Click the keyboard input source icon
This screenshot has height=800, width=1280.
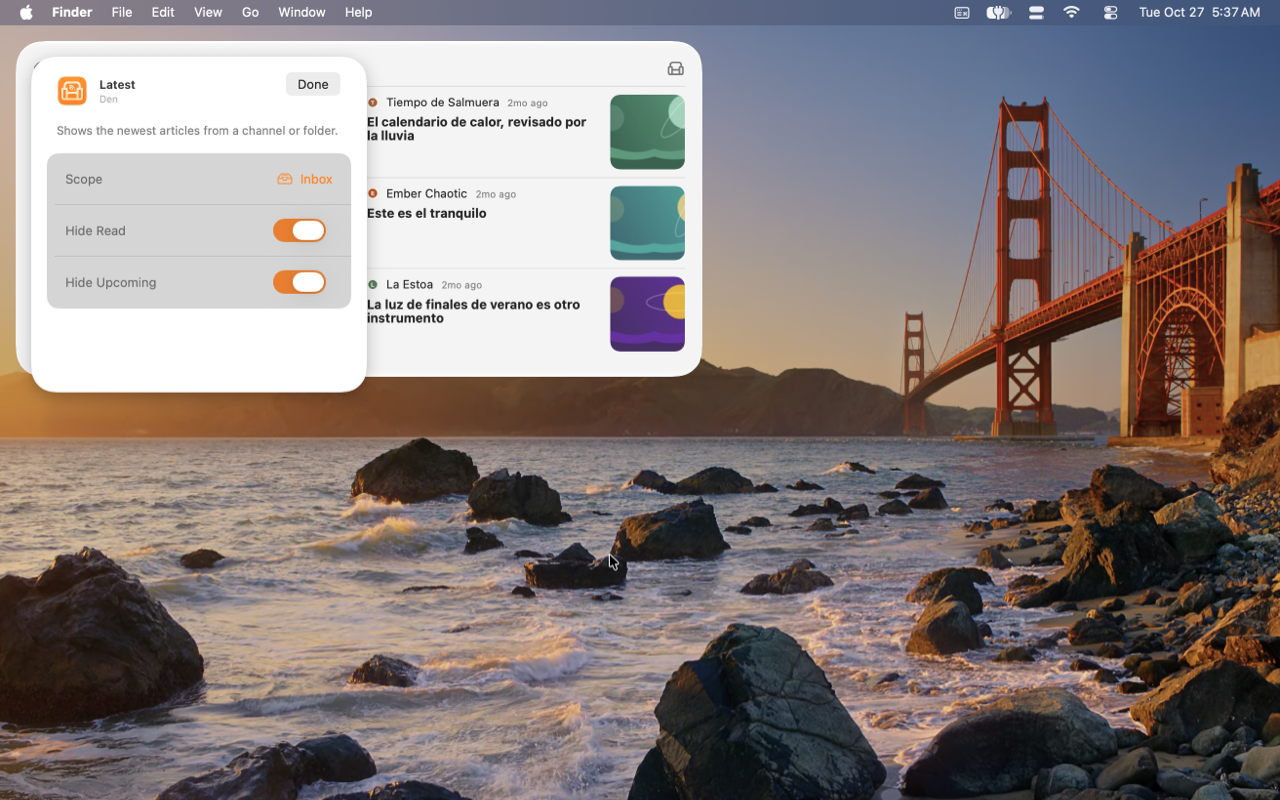click(962, 12)
